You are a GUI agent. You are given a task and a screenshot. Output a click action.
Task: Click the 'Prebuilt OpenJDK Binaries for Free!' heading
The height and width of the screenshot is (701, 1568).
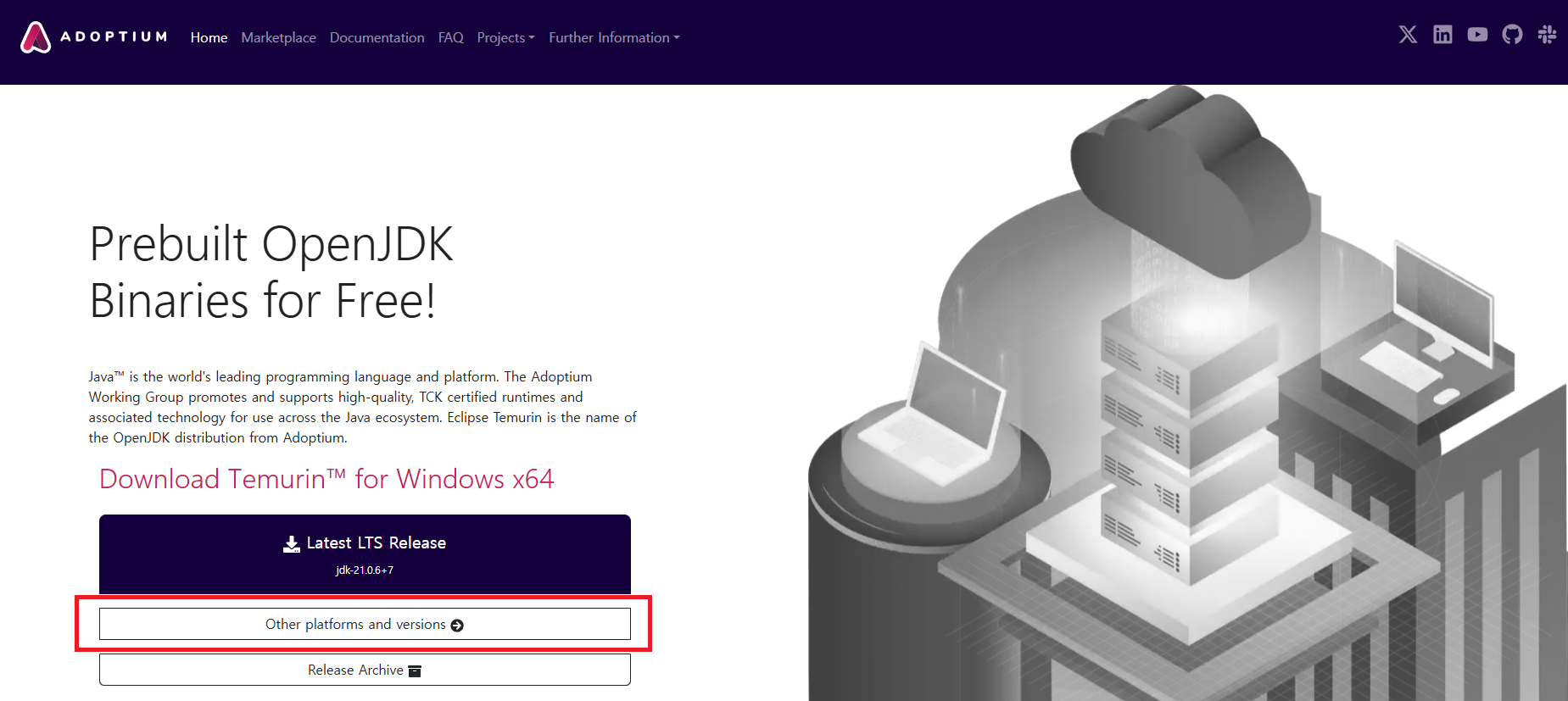(271, 272)
